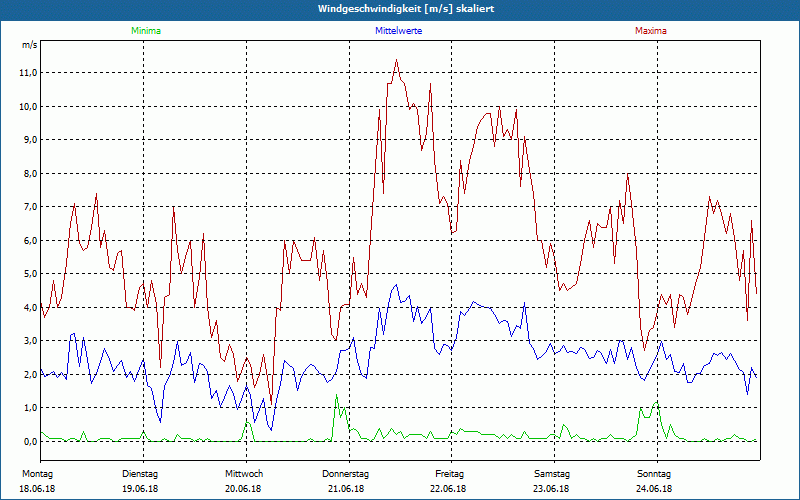Click the 1,0 y-axis value
This screenshot has width=800, height=500.
31,408
